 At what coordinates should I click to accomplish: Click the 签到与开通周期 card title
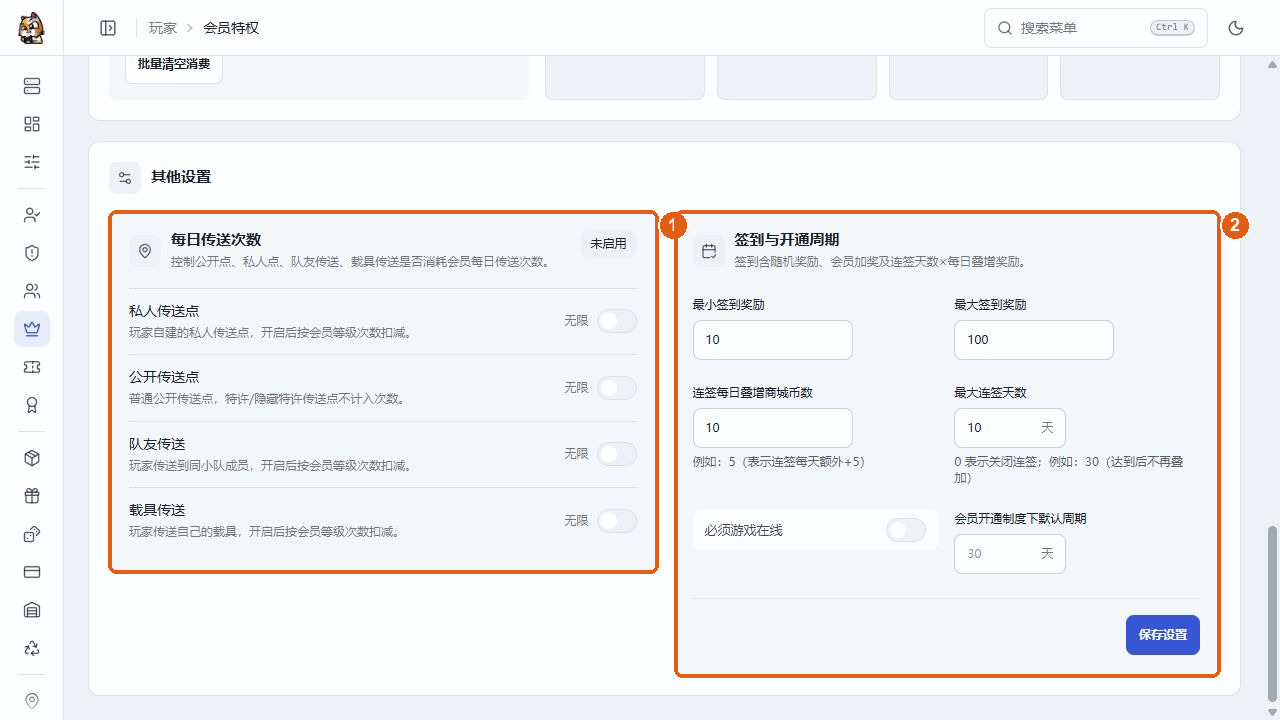click(787, 240)
